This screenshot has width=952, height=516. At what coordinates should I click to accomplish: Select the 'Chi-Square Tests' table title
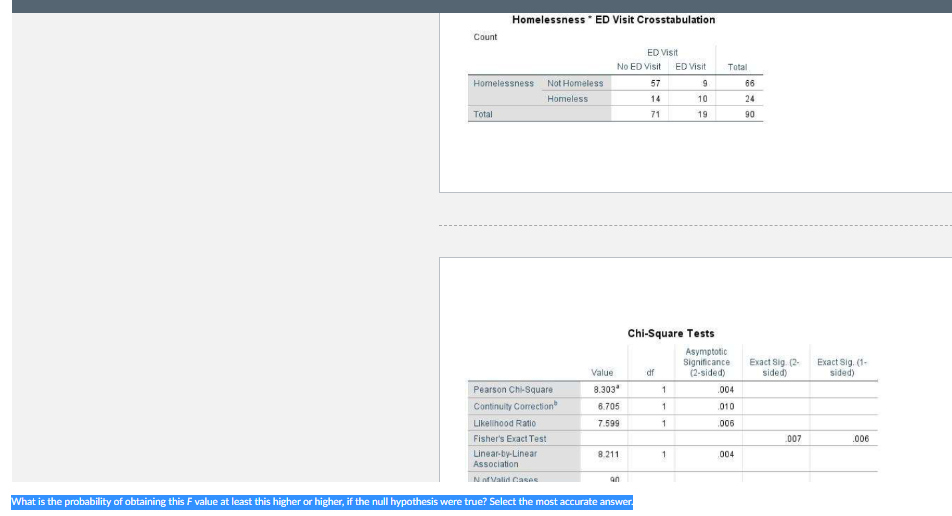671,333
